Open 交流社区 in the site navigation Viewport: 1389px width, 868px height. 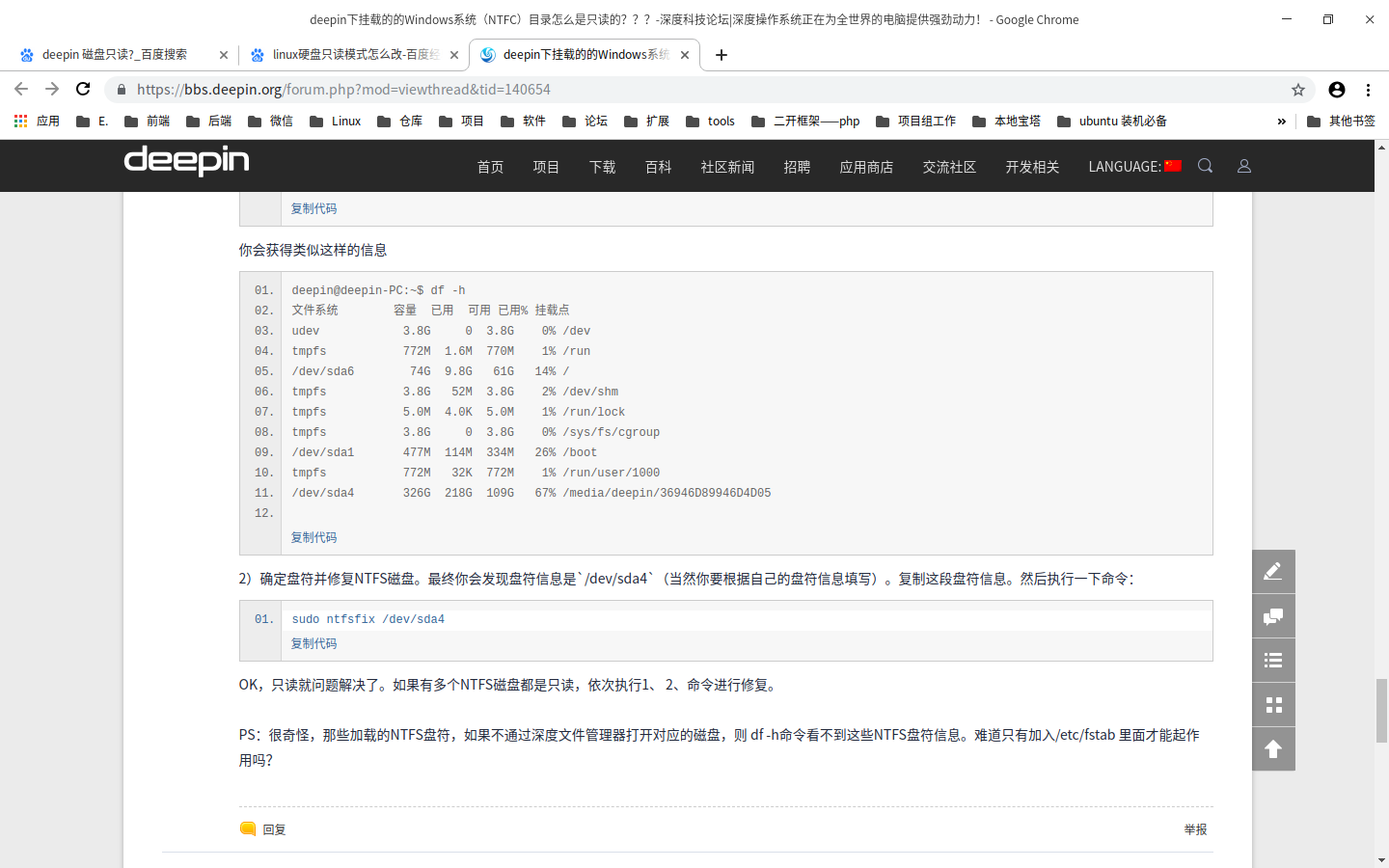point(949,167)
